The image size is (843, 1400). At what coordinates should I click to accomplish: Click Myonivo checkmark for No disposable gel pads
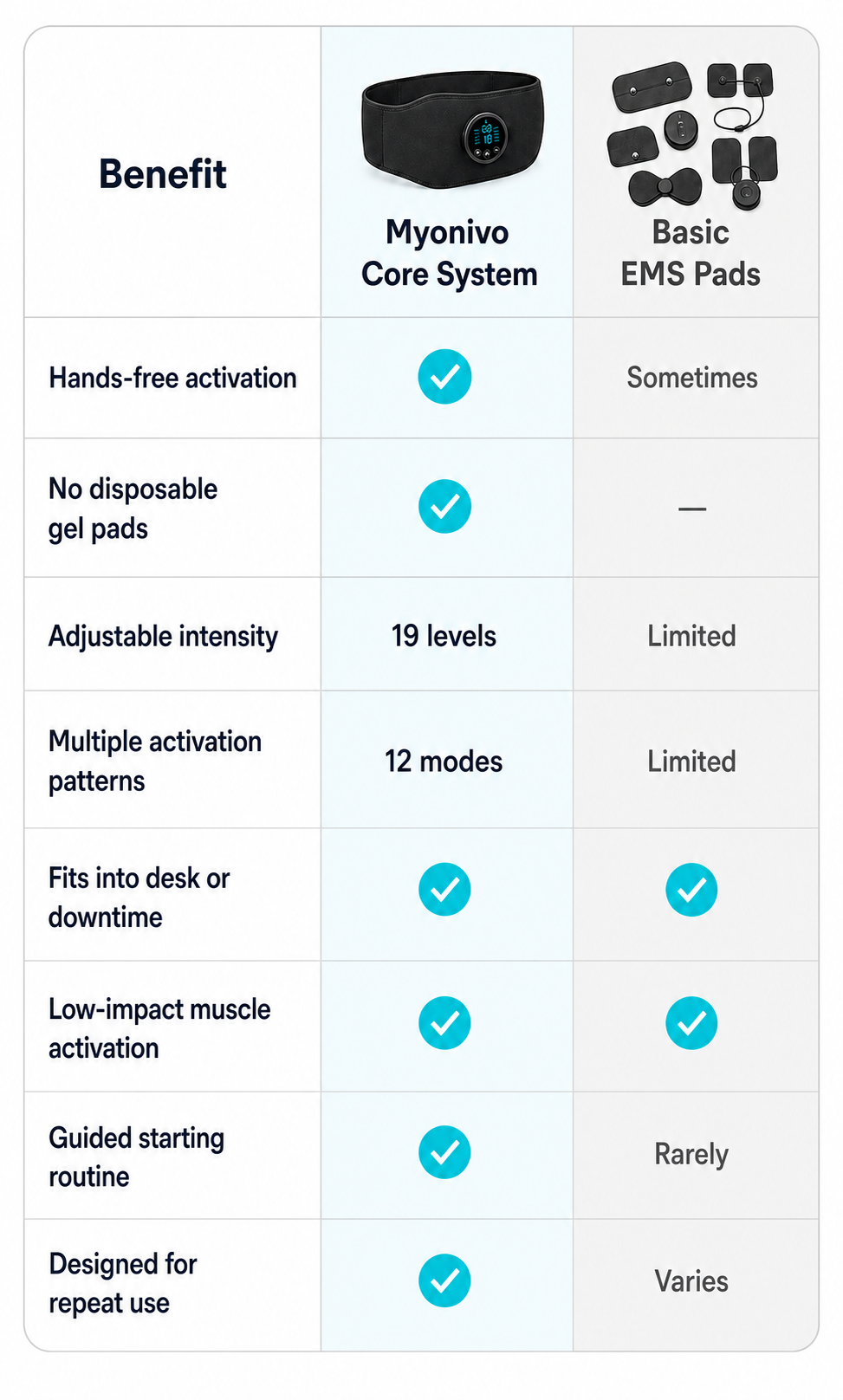click(444, 506)
